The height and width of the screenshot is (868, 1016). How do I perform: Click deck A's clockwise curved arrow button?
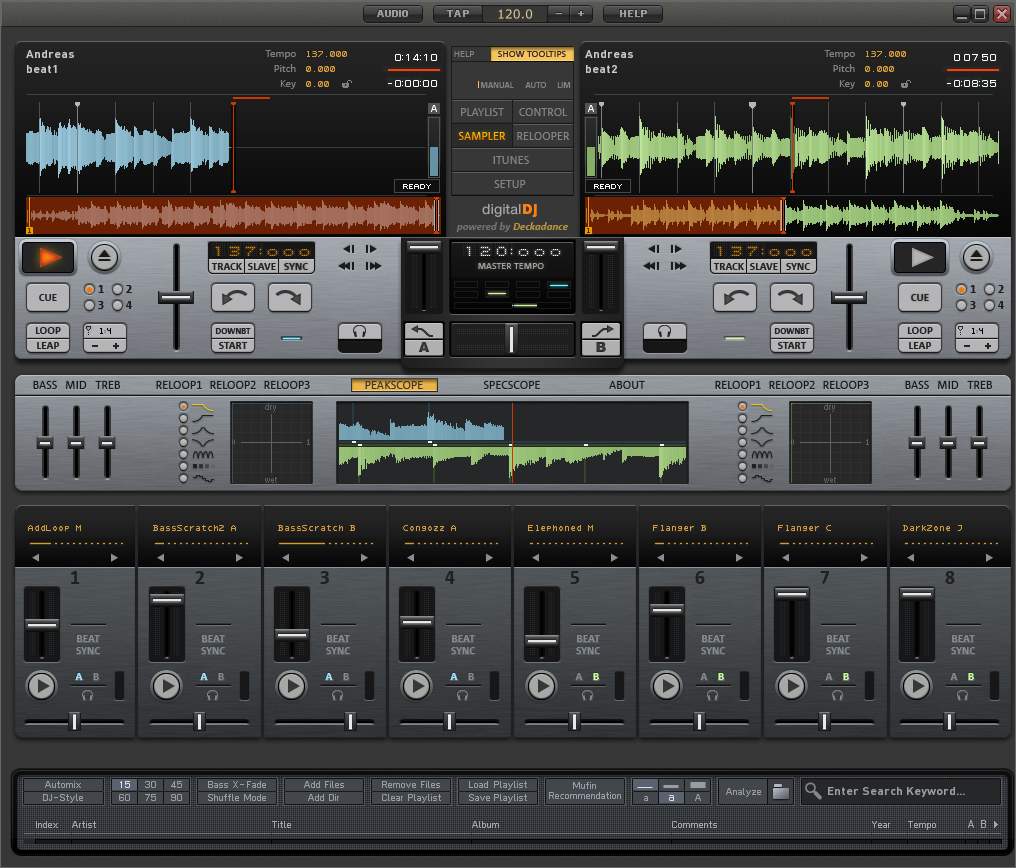click(290, 297)
